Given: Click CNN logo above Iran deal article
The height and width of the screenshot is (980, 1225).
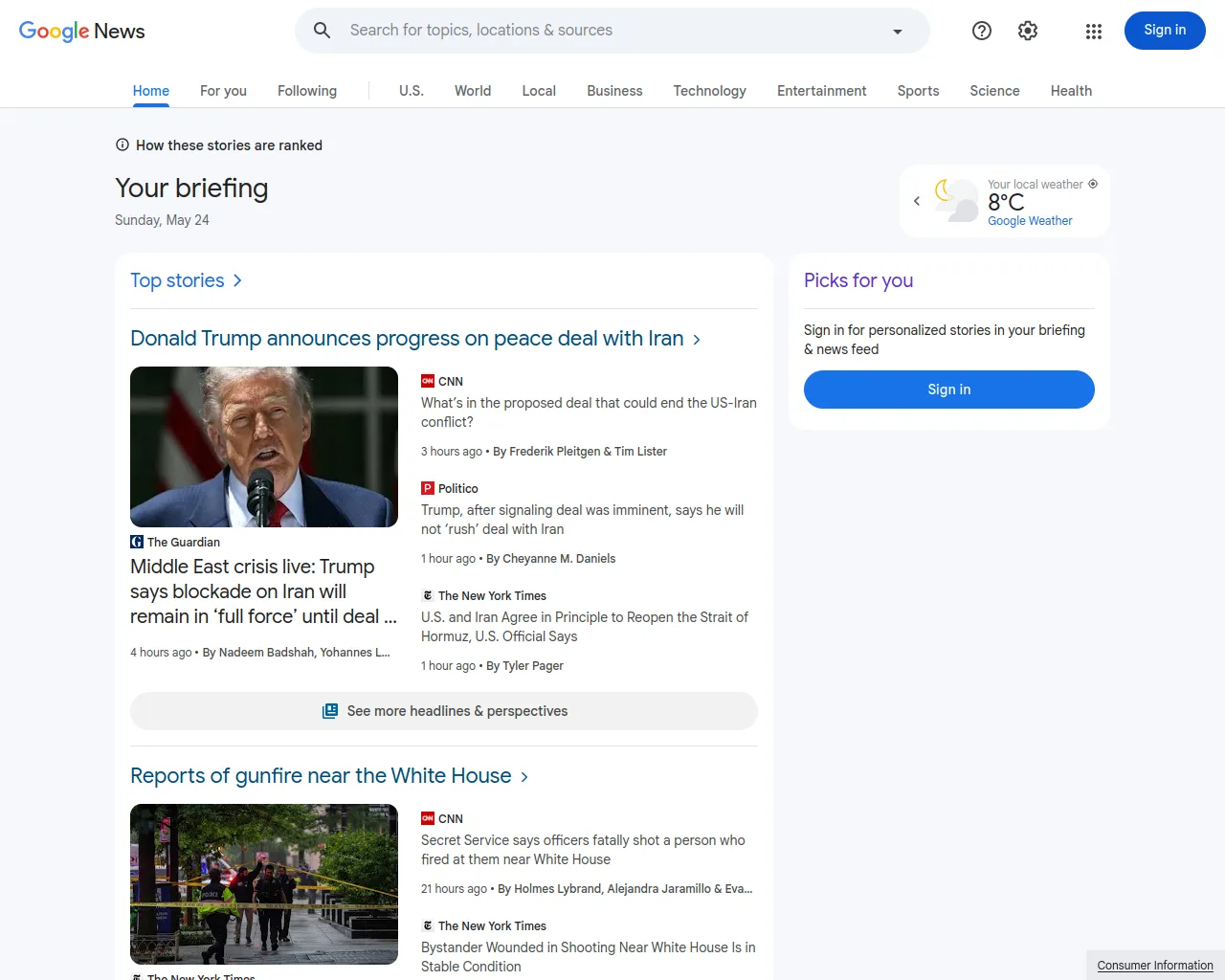Looking at the screenshot, I should point(428,381).
